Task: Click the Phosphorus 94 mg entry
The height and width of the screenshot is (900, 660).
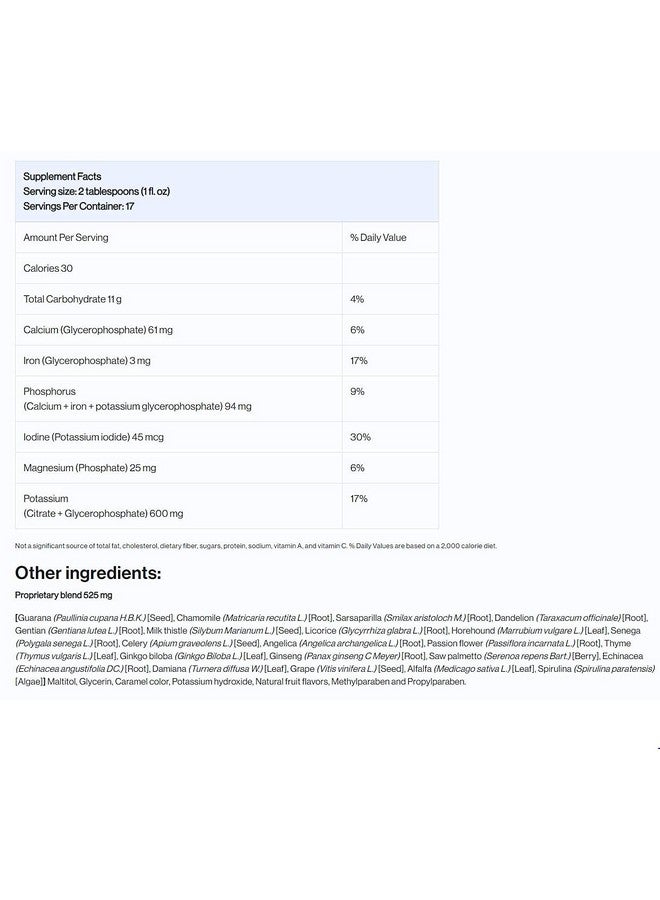Action: tap(137, 399)
